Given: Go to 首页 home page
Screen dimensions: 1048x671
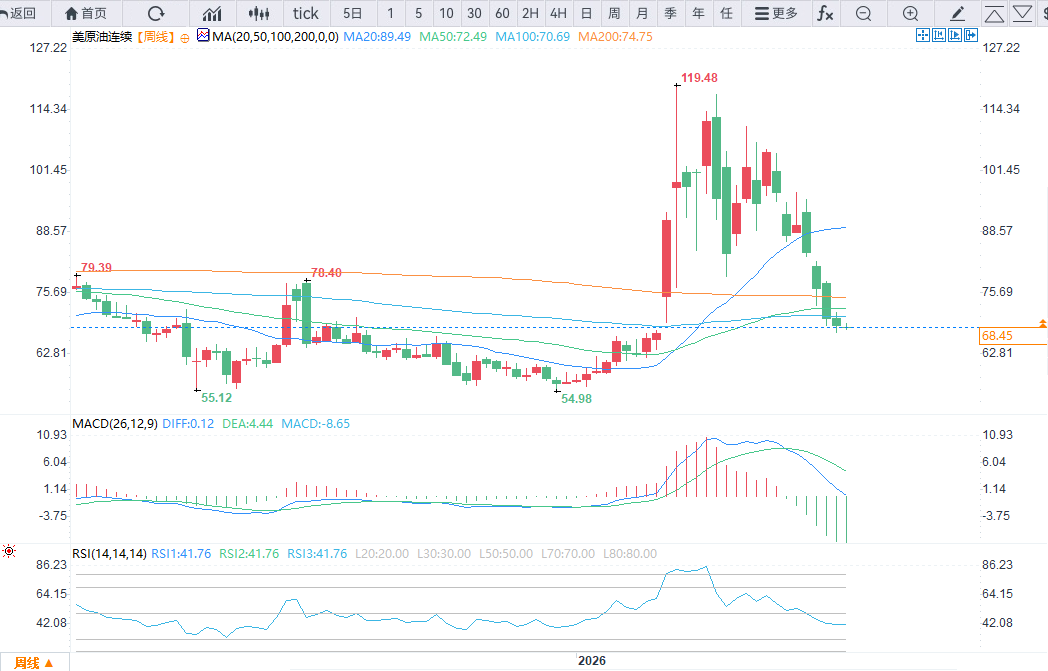Looking at the screenshot, I should click(x=86, y=13).
